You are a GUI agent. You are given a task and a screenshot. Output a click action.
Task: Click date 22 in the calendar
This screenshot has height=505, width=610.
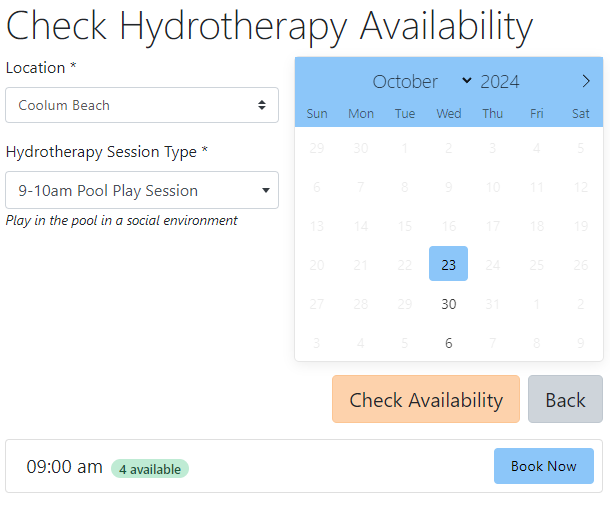click(404, 265)
